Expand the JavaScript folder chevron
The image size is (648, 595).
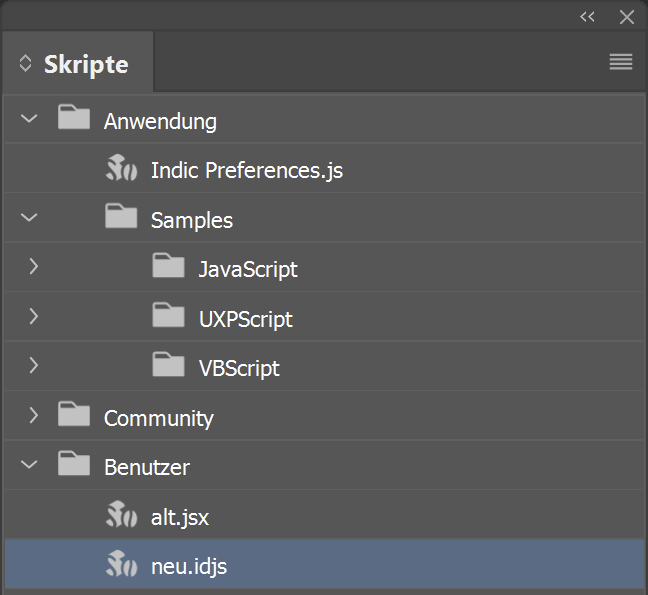(34, 267)
